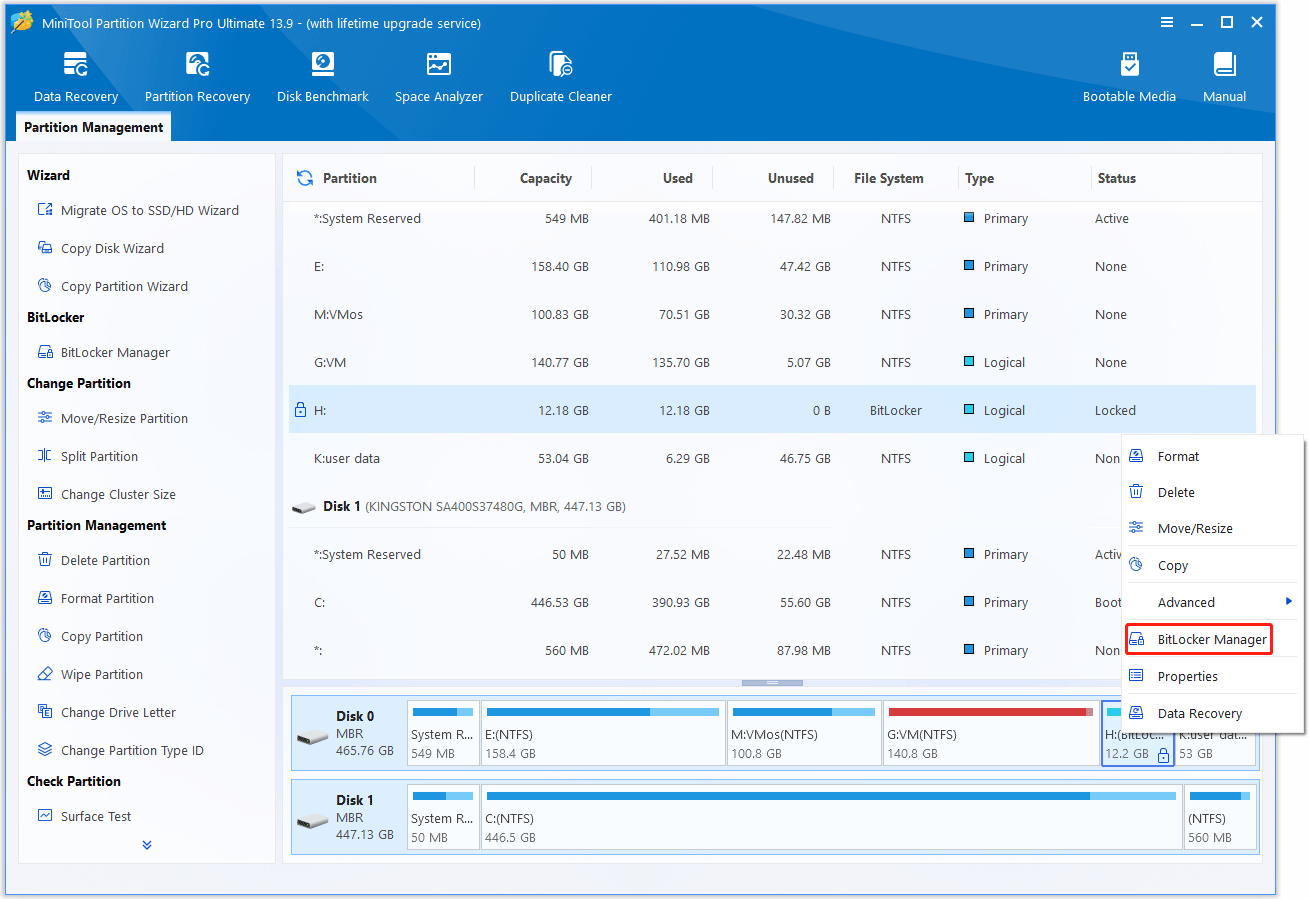This screenshot has height=899, width=1309.
Task: Choose Split Partition in sidebar
Action: [87, 456]
